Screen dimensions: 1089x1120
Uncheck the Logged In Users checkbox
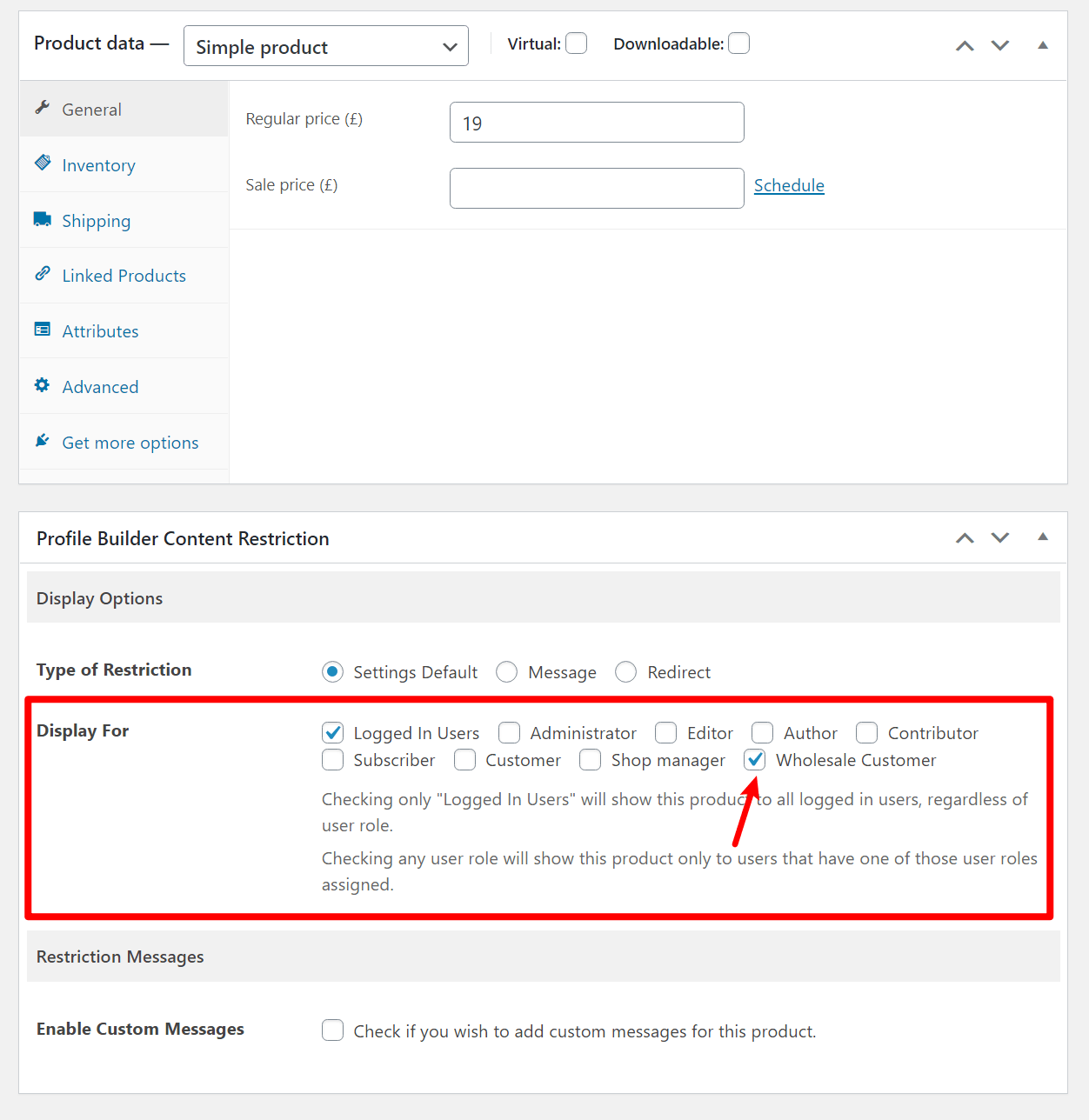pos(332,733)
